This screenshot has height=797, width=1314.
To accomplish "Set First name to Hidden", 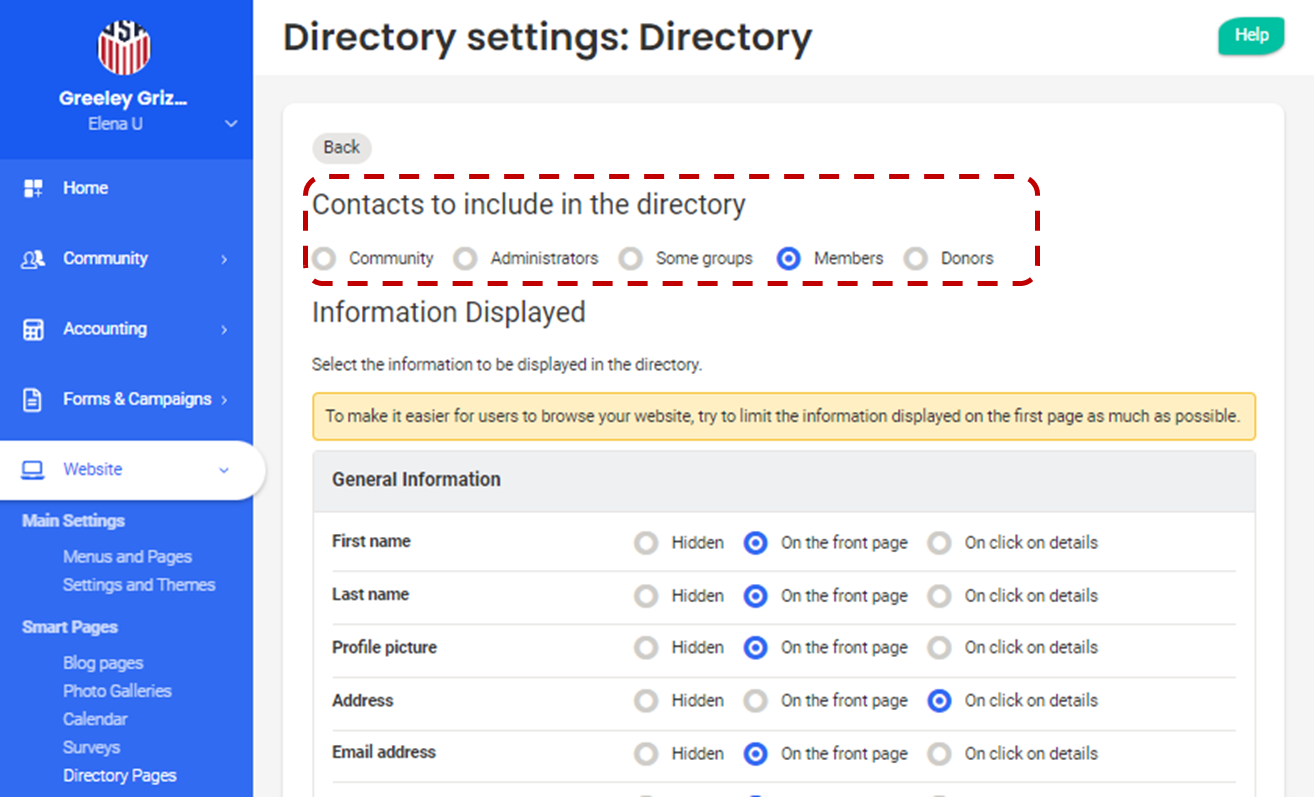I will [x=646, y=543].
